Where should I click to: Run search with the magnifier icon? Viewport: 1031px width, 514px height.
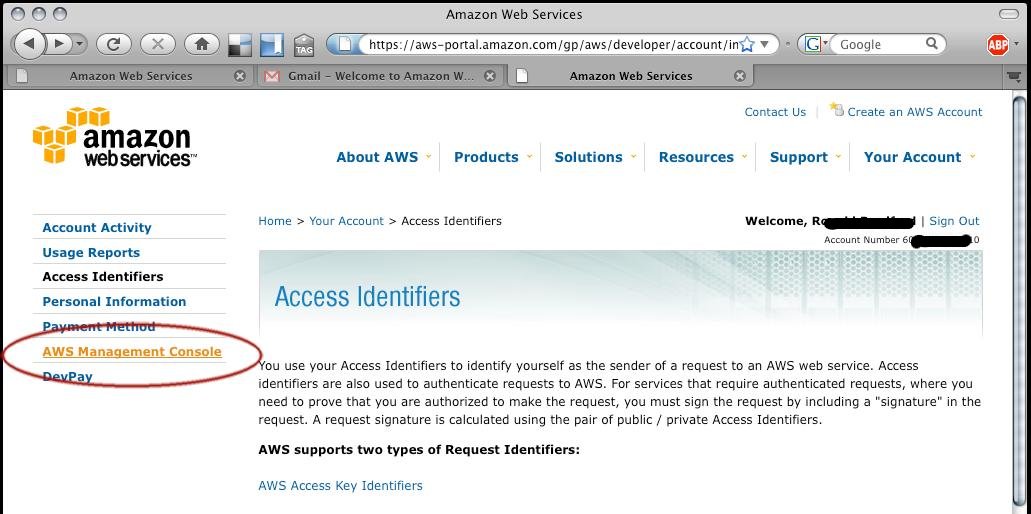[x=932, y=43]
